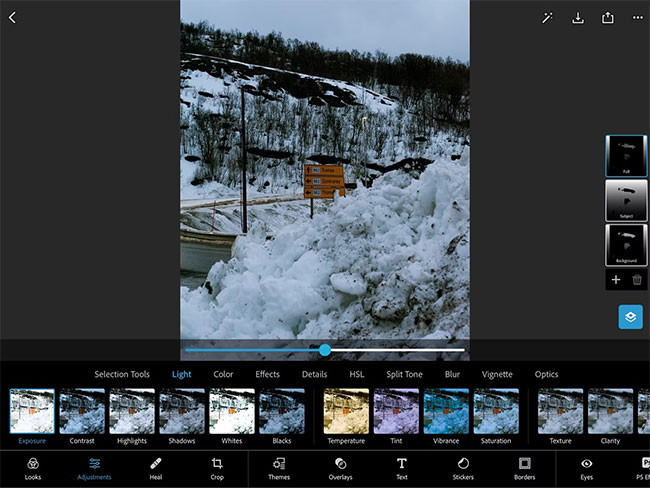The width and height of the screenshot is (650, 488).
Task: Select the Exposure adjustment thumbnail
Action: [32, 411]
